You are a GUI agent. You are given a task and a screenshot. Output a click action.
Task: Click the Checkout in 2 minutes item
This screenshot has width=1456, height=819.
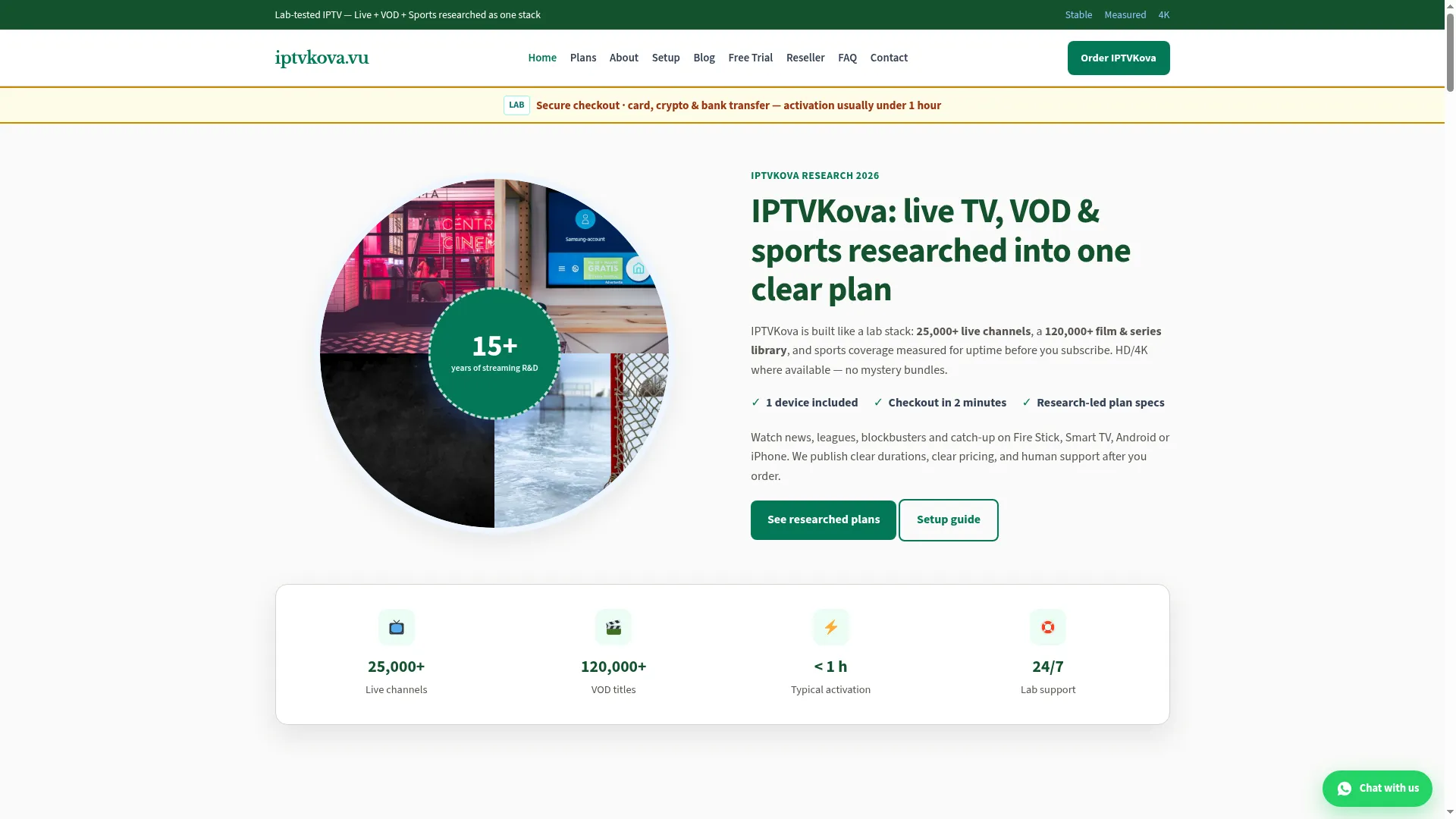coord(940,403)
